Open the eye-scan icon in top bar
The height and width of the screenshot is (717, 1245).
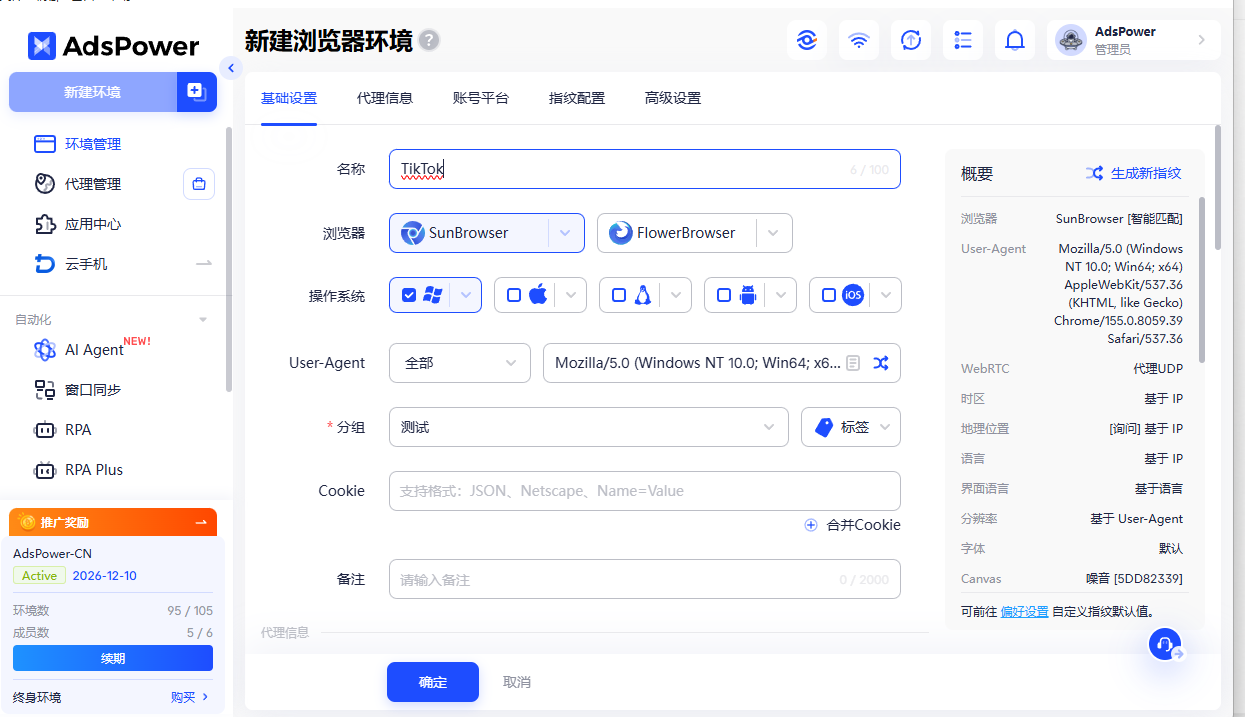(807, 40)
